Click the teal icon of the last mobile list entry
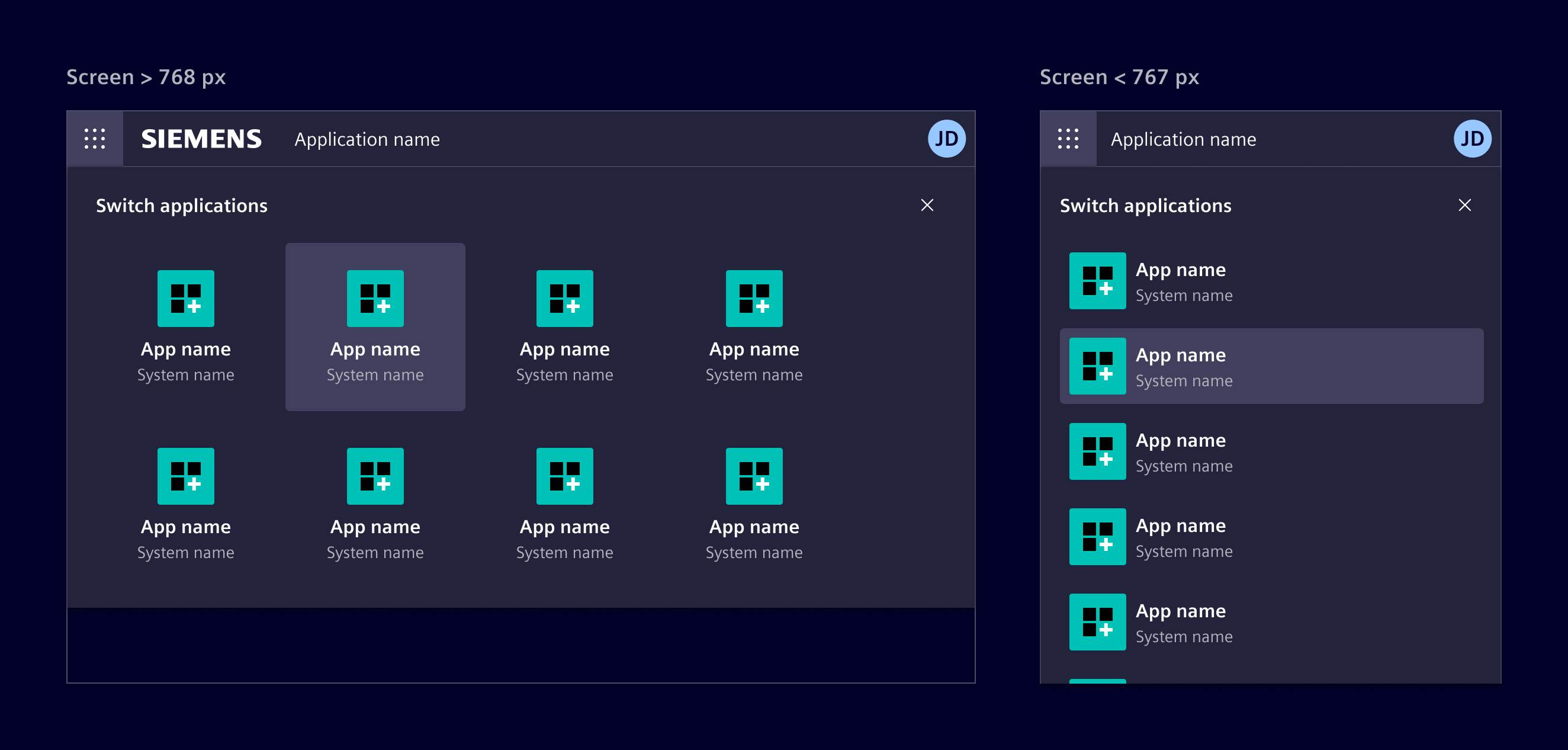Image resolution: width=1568 pixels, height=750 pixels. (1097, 622)
